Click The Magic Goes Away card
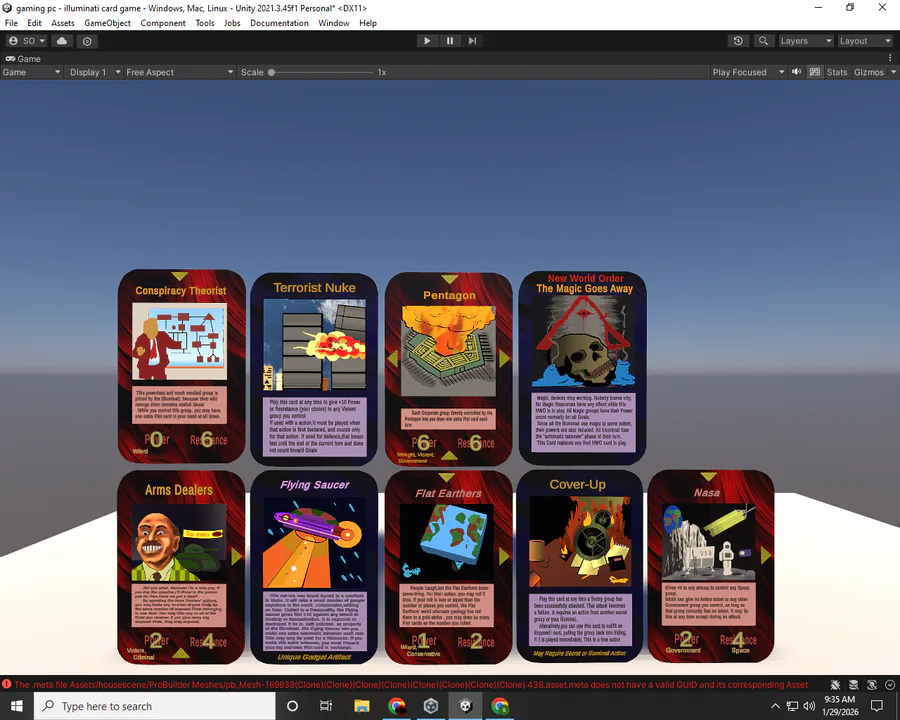Viewport: 900px width, 720px height. [x=583, y=367]
